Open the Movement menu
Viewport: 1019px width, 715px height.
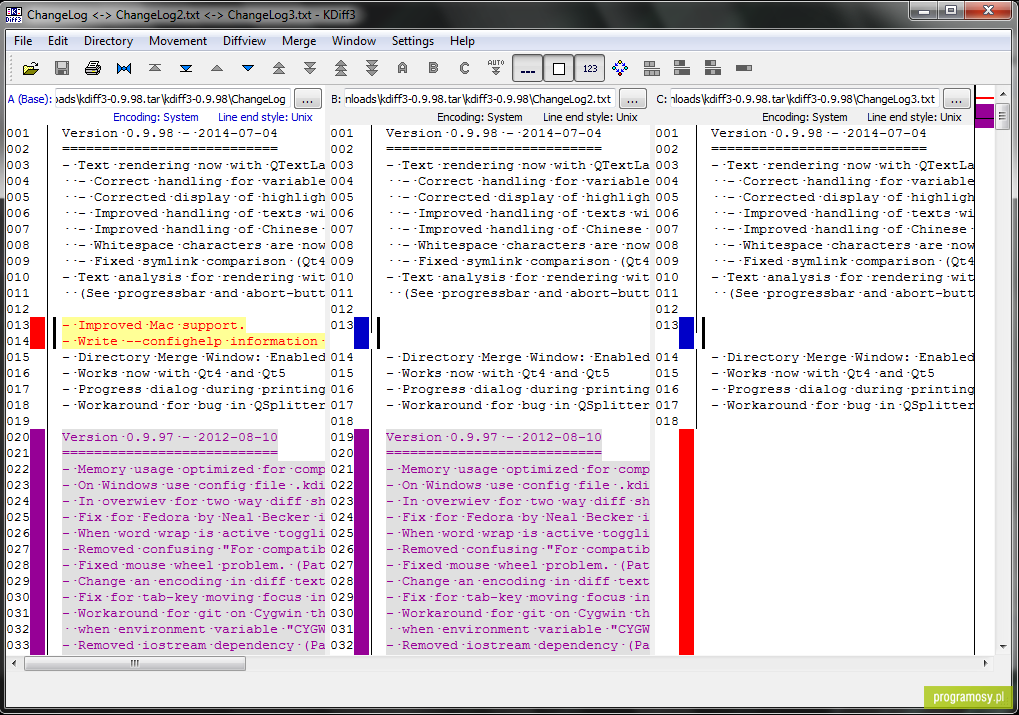(178, 41)
